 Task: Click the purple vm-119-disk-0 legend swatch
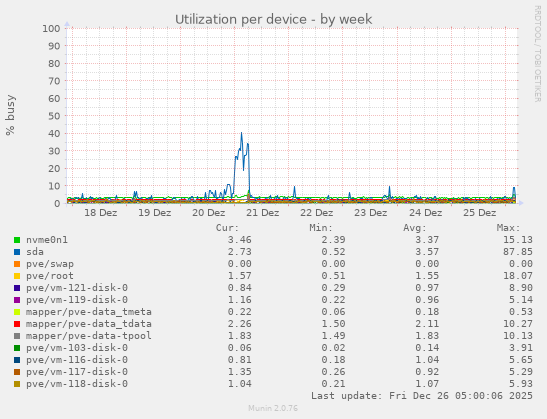click(x=17, y=300)
